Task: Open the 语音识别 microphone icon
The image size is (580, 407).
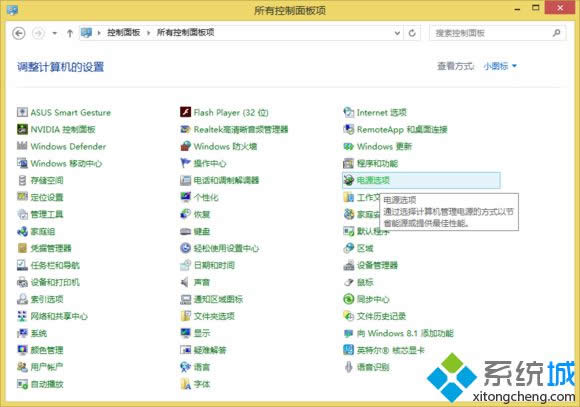Action: pyautogui.click(x=348, y=367)
